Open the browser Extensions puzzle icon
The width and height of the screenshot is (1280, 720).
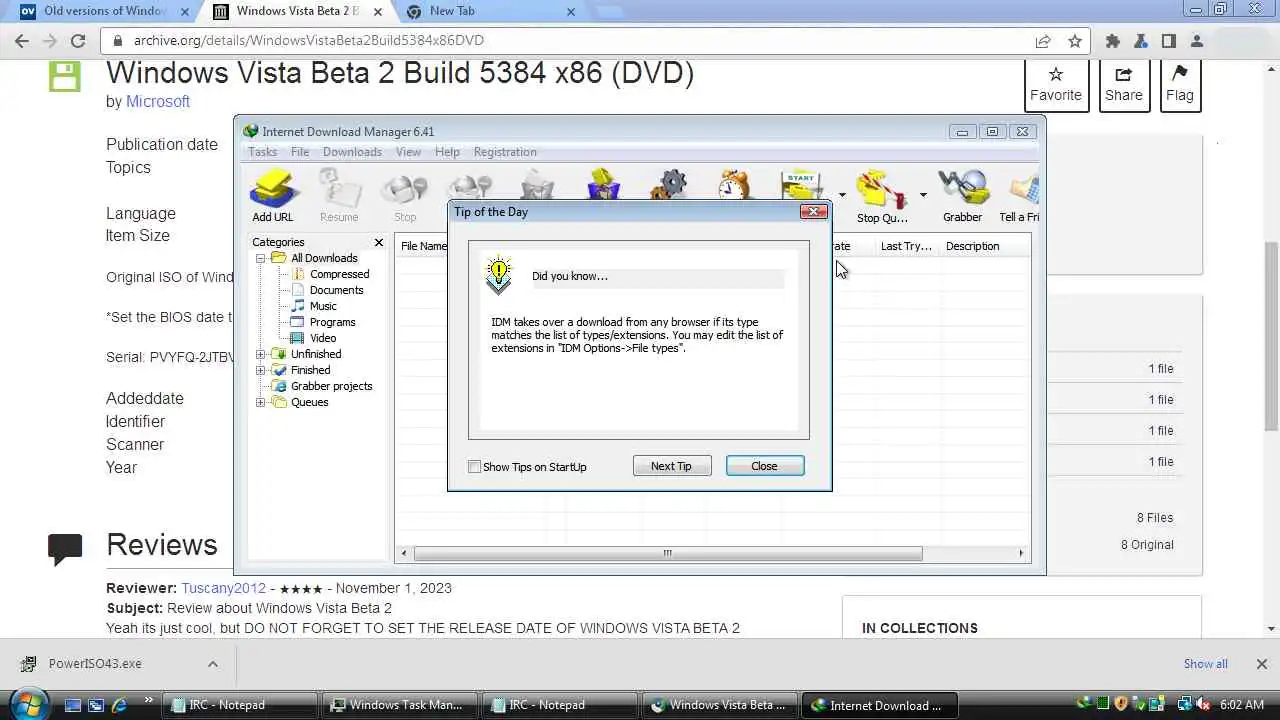1112,41
